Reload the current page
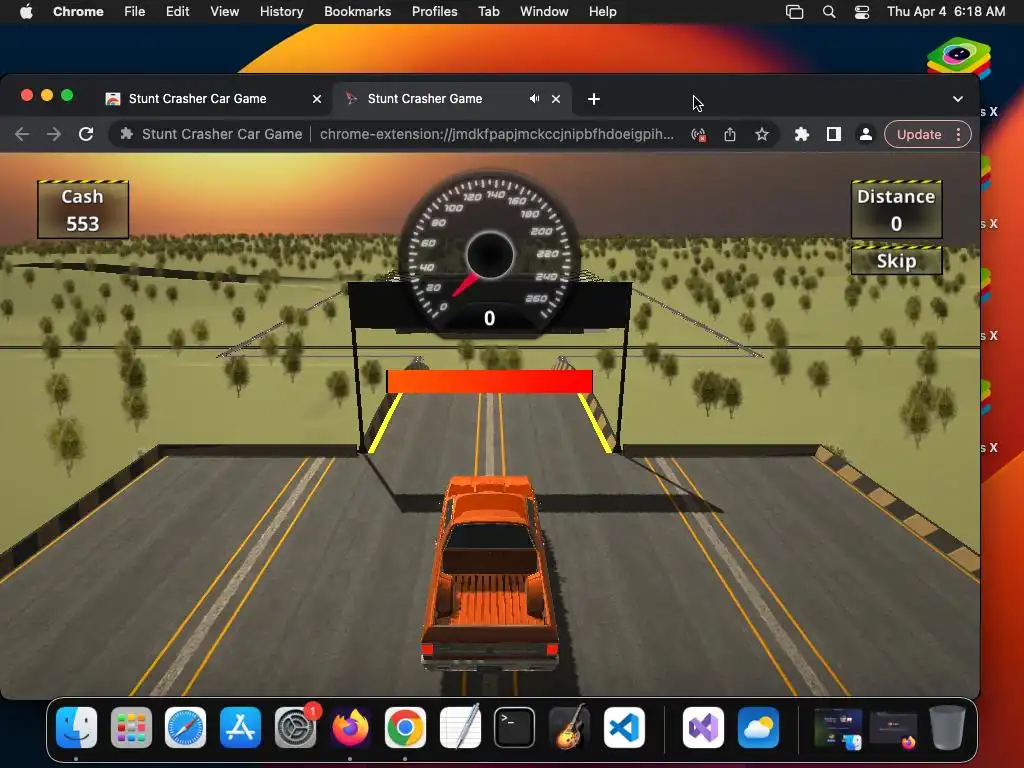 click(86, 134)
